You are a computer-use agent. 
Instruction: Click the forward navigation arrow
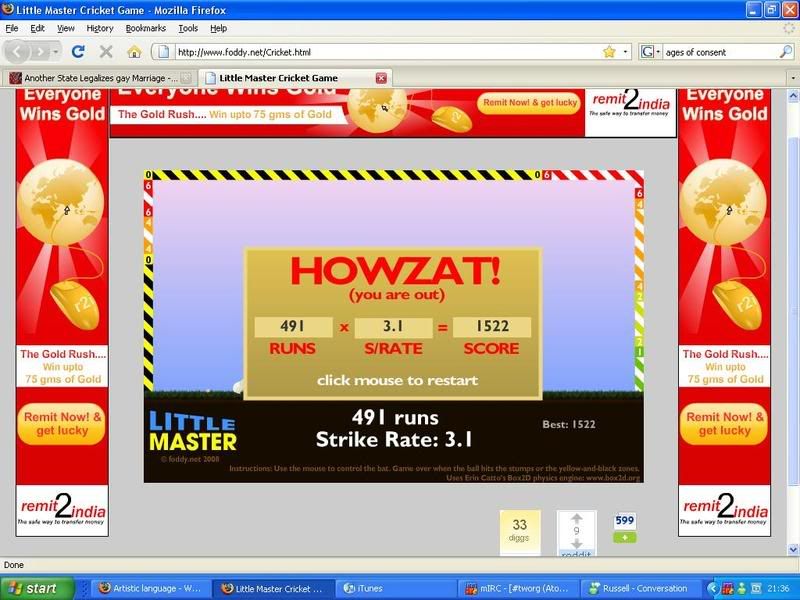tap(39, 52)
